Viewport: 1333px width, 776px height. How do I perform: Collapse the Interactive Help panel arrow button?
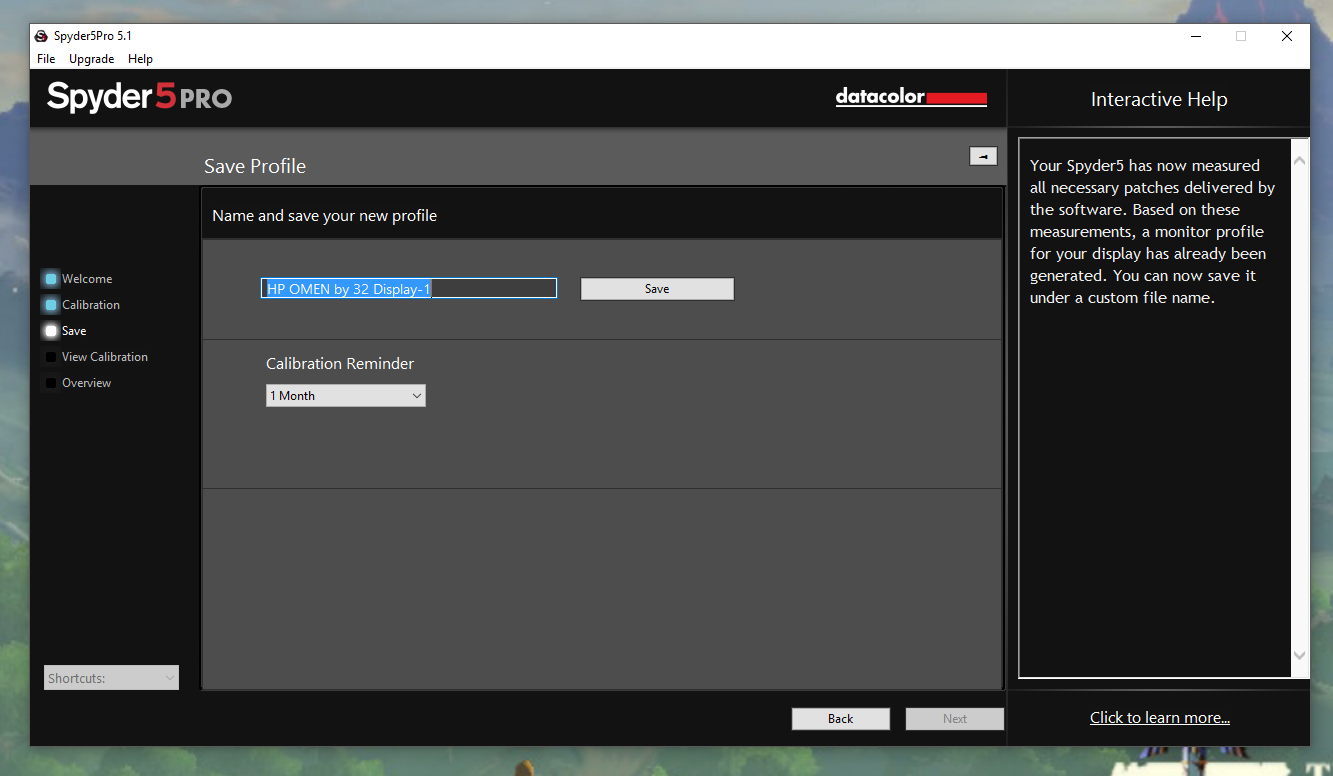tap(983, 156)
